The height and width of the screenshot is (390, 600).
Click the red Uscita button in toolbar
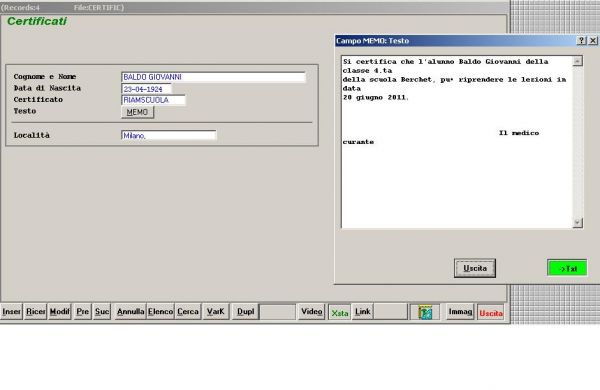click(x=491, y=312)
